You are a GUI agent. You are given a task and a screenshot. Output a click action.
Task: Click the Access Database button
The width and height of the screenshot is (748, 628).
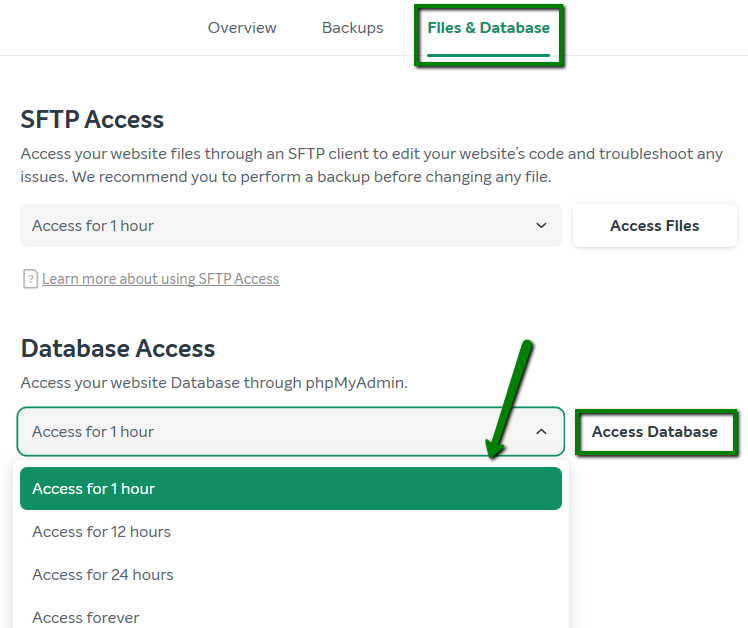pos(654,431)
